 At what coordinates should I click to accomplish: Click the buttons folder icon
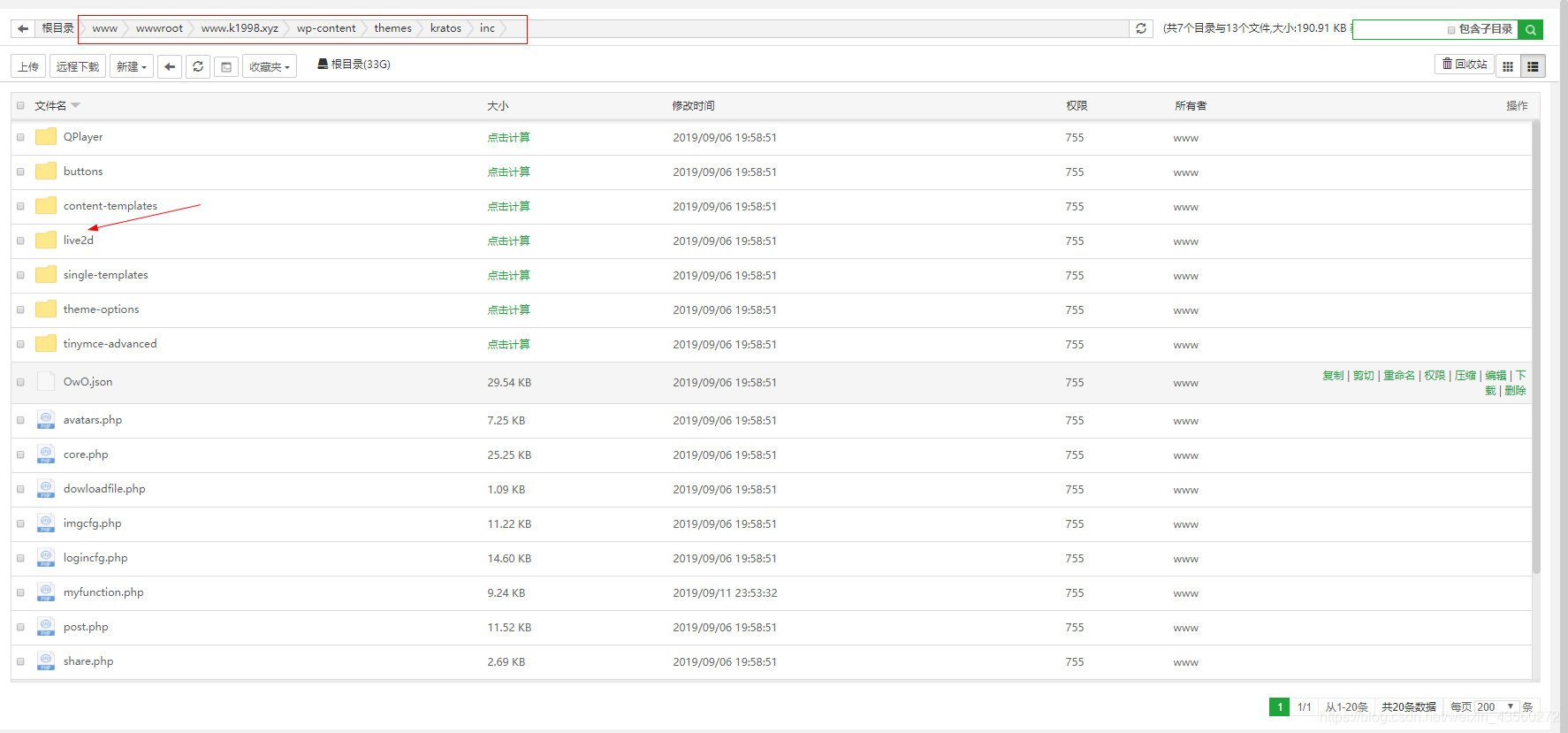tap(46, 172)
